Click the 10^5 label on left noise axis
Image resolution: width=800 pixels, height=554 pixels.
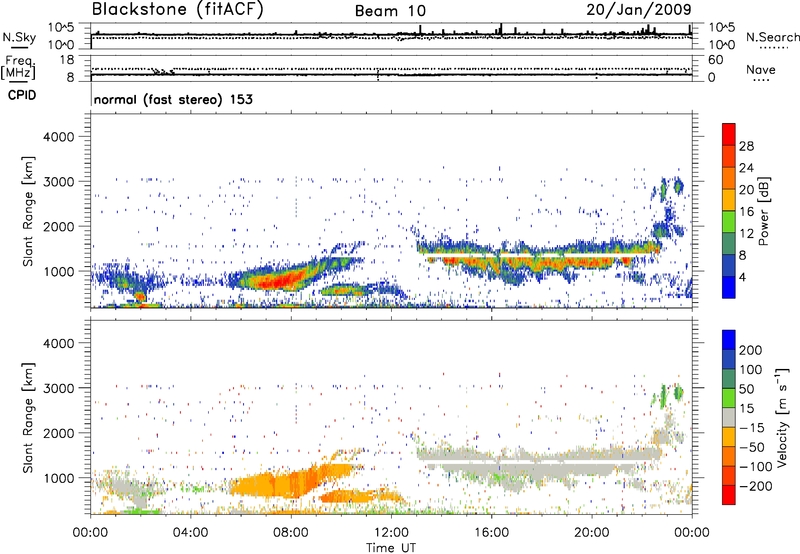[61, 27]
